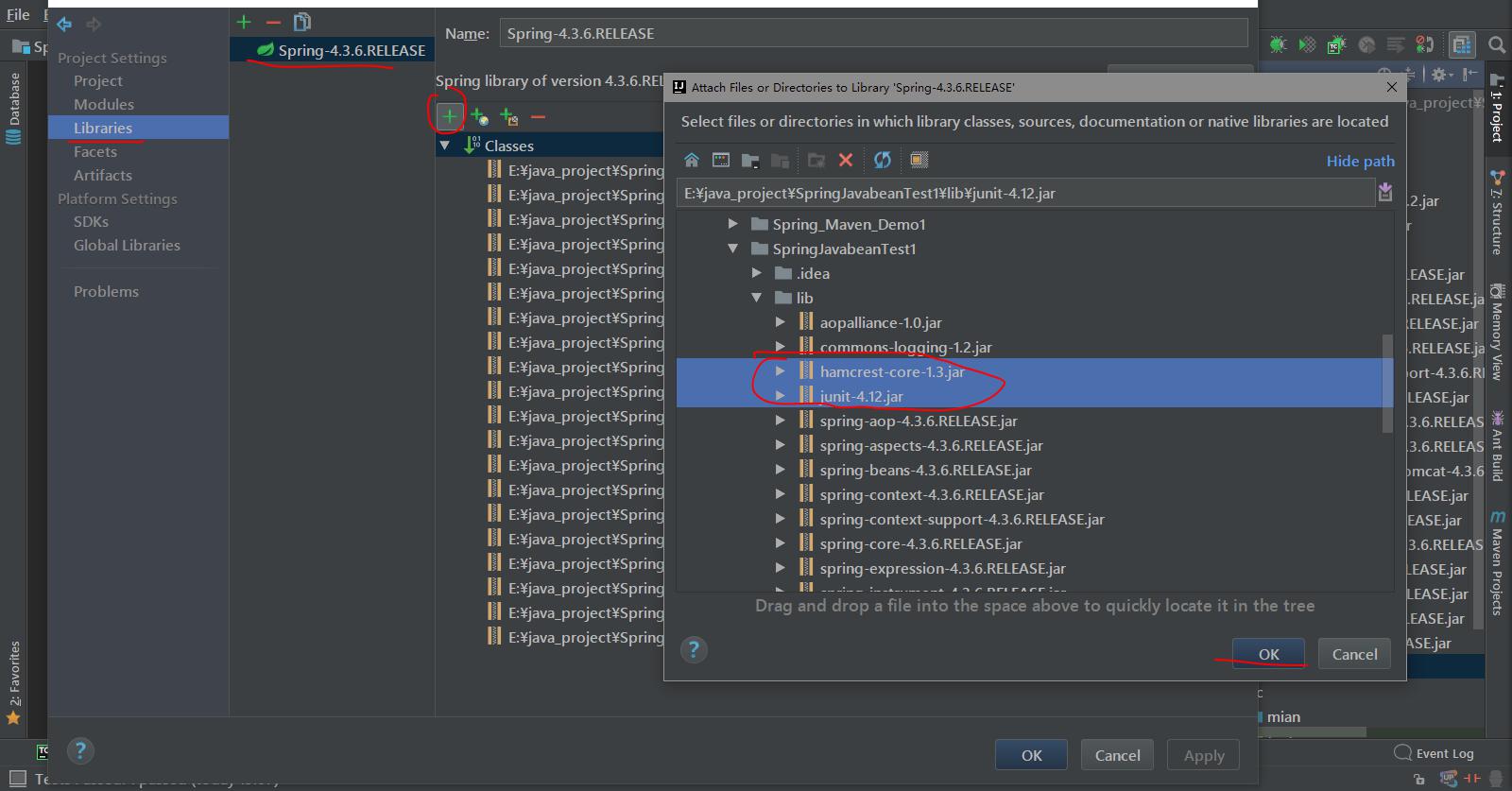Remove the selected project library
The image size is (1512, 791).
[x=273, y=22]
